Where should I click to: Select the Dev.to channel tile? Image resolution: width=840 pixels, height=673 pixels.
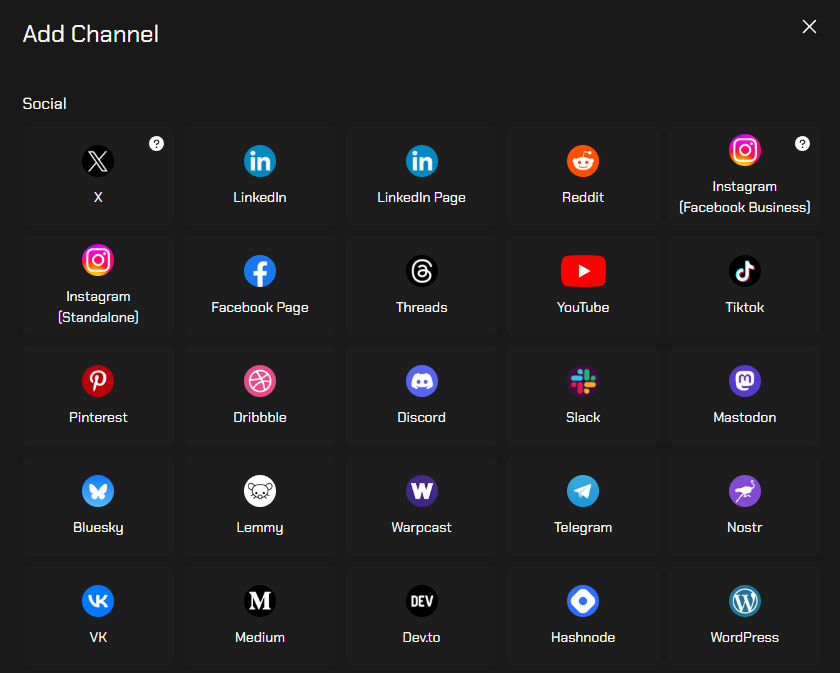coord(421,616)
